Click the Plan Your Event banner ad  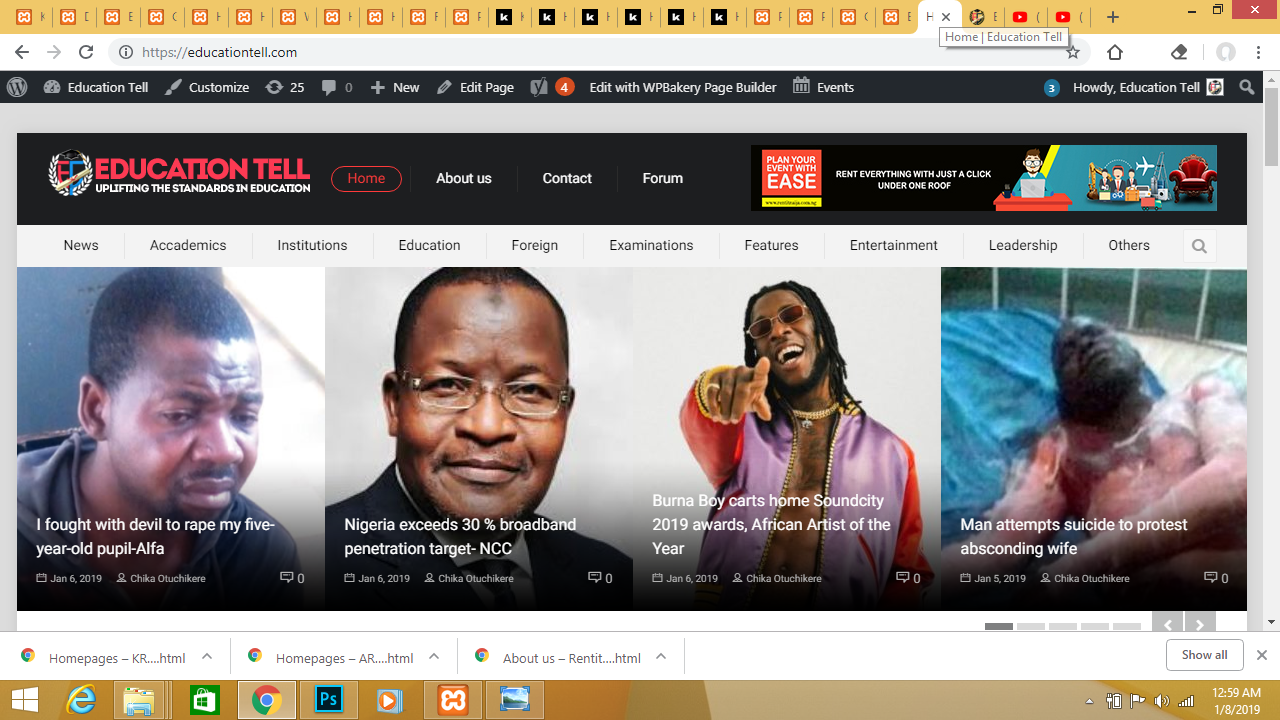pyautogui.click(x=983, y=178)
